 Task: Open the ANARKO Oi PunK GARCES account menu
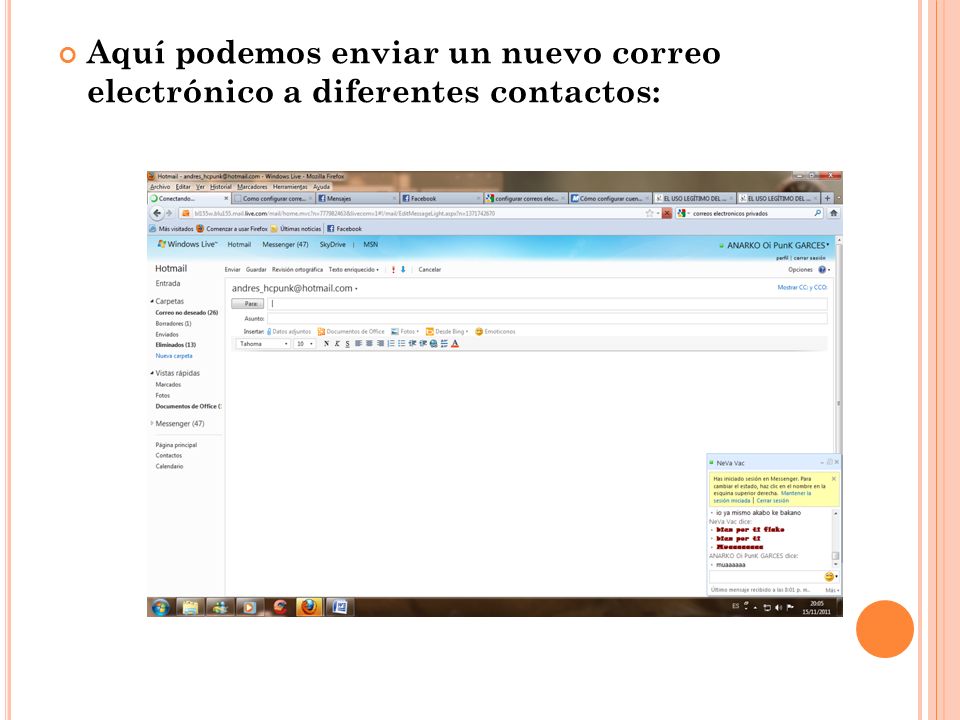coord(778,246)
